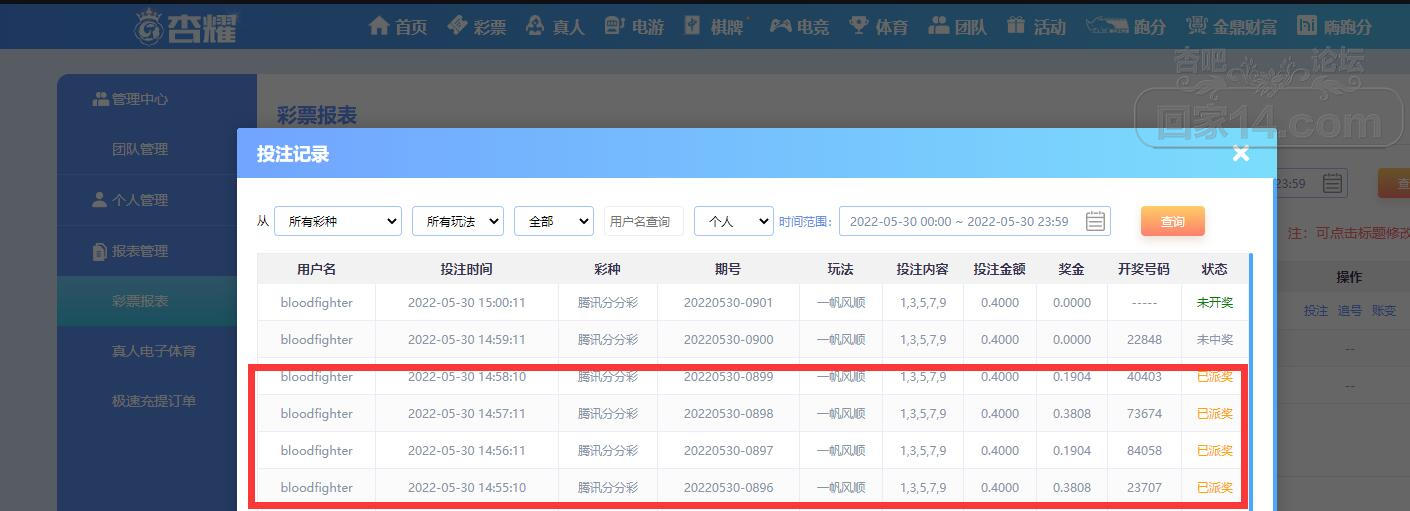The image size is (1410, 511).
Task: Open 彩票 via the ticket icon
Action: pyautogui.click(x=457, y=26)
